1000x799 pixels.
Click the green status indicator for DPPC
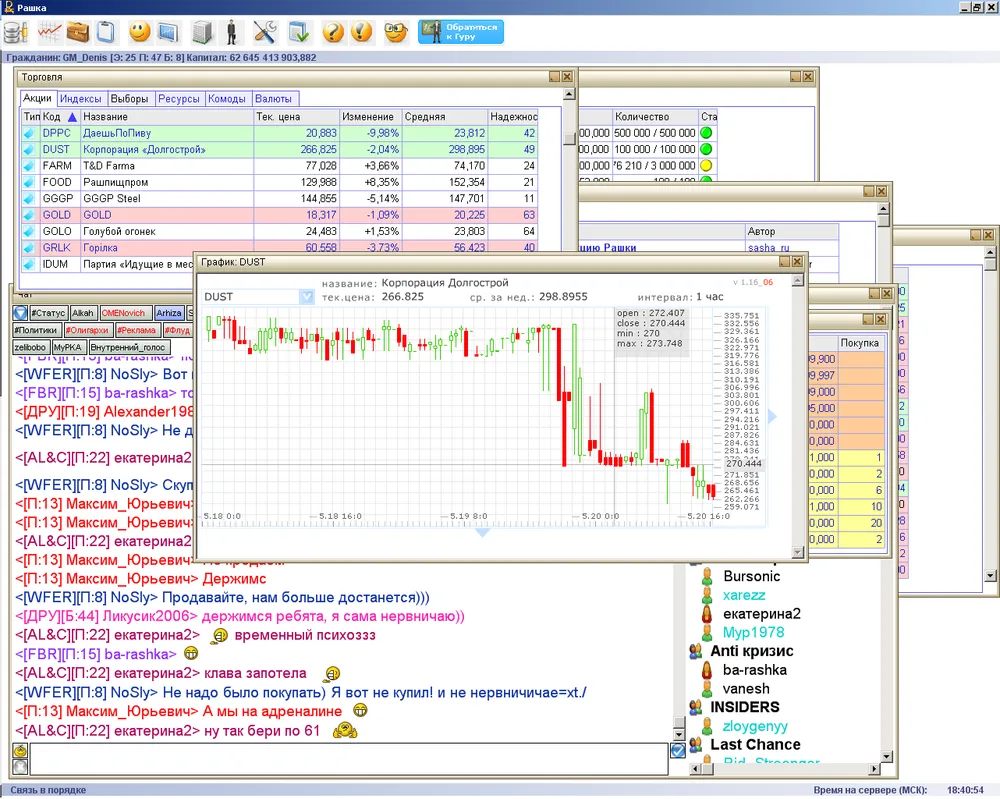pos(707,133)
